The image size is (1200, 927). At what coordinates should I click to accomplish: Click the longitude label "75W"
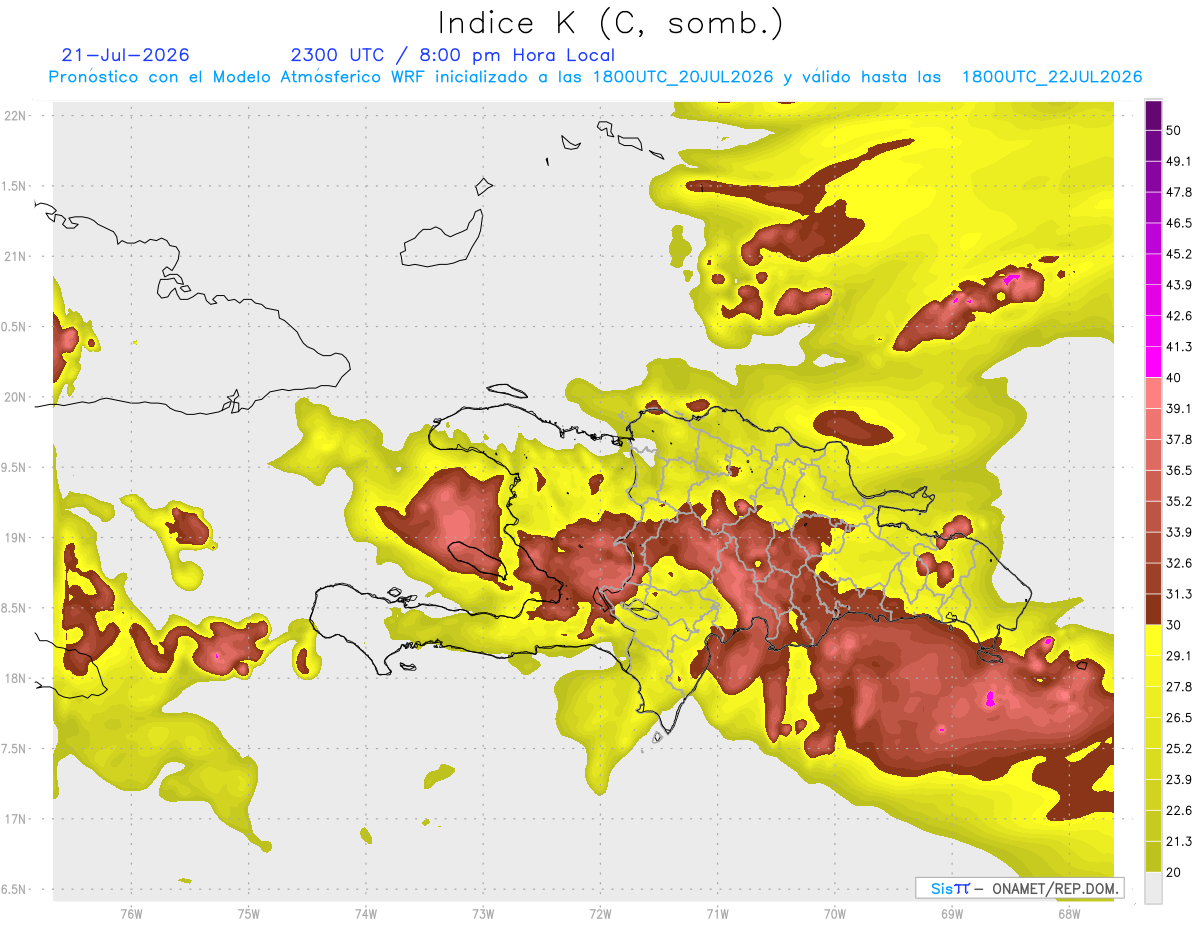click(248, 914)
